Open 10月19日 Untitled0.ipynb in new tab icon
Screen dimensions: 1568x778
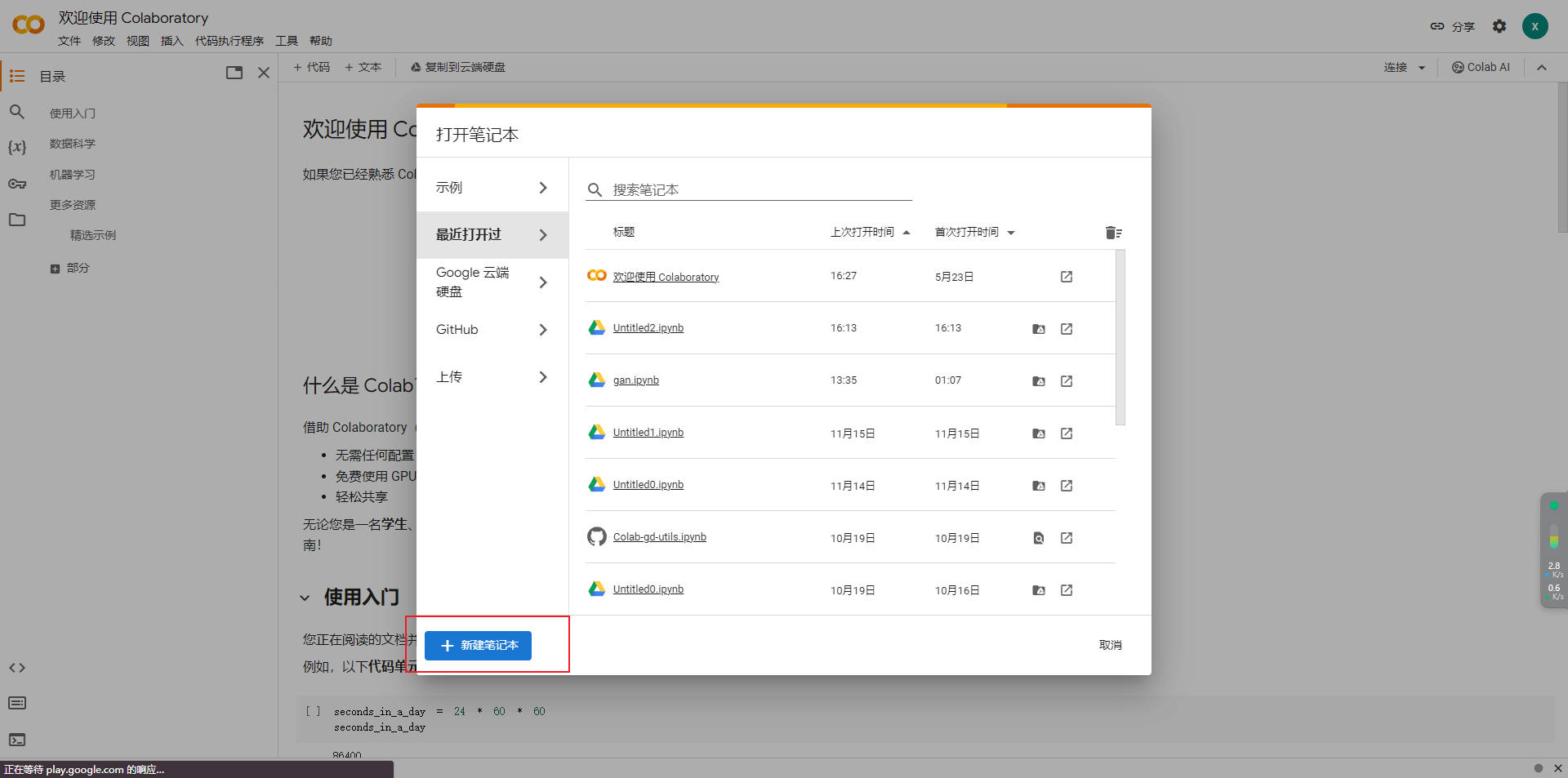pyautogui.click(x=1067, y=590)
